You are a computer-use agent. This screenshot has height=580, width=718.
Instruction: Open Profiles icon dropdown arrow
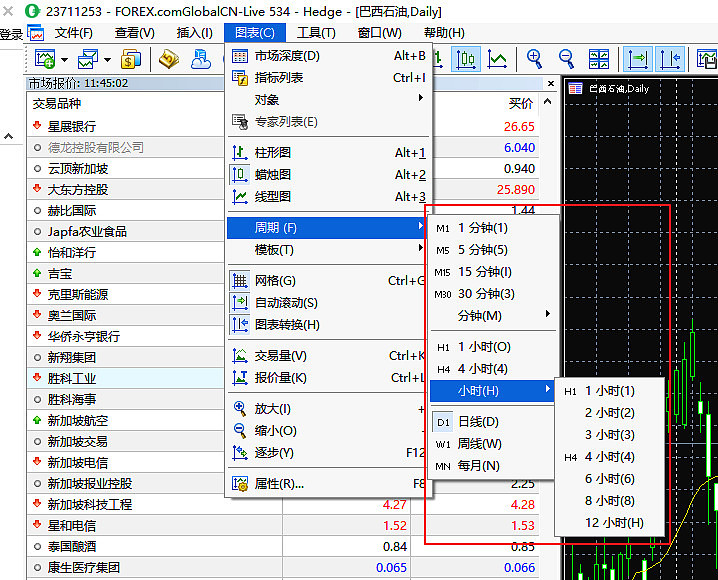[107, 60]
